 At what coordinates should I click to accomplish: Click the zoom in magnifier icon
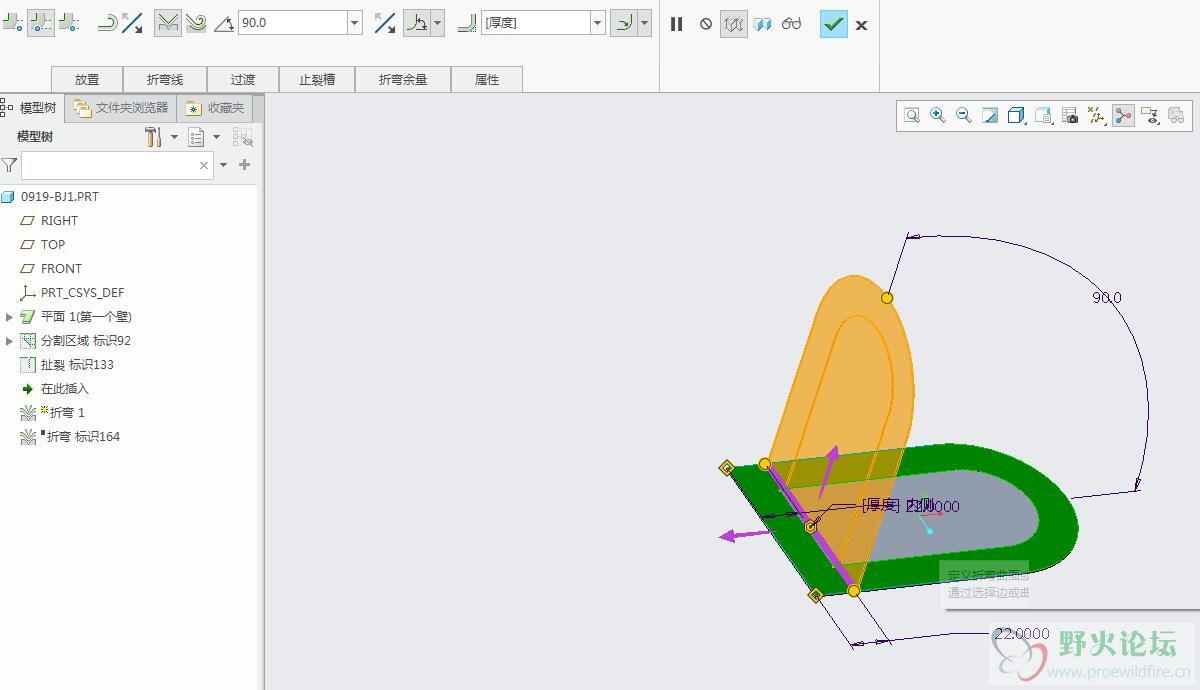pyautogui.click(x=938, y=115)
